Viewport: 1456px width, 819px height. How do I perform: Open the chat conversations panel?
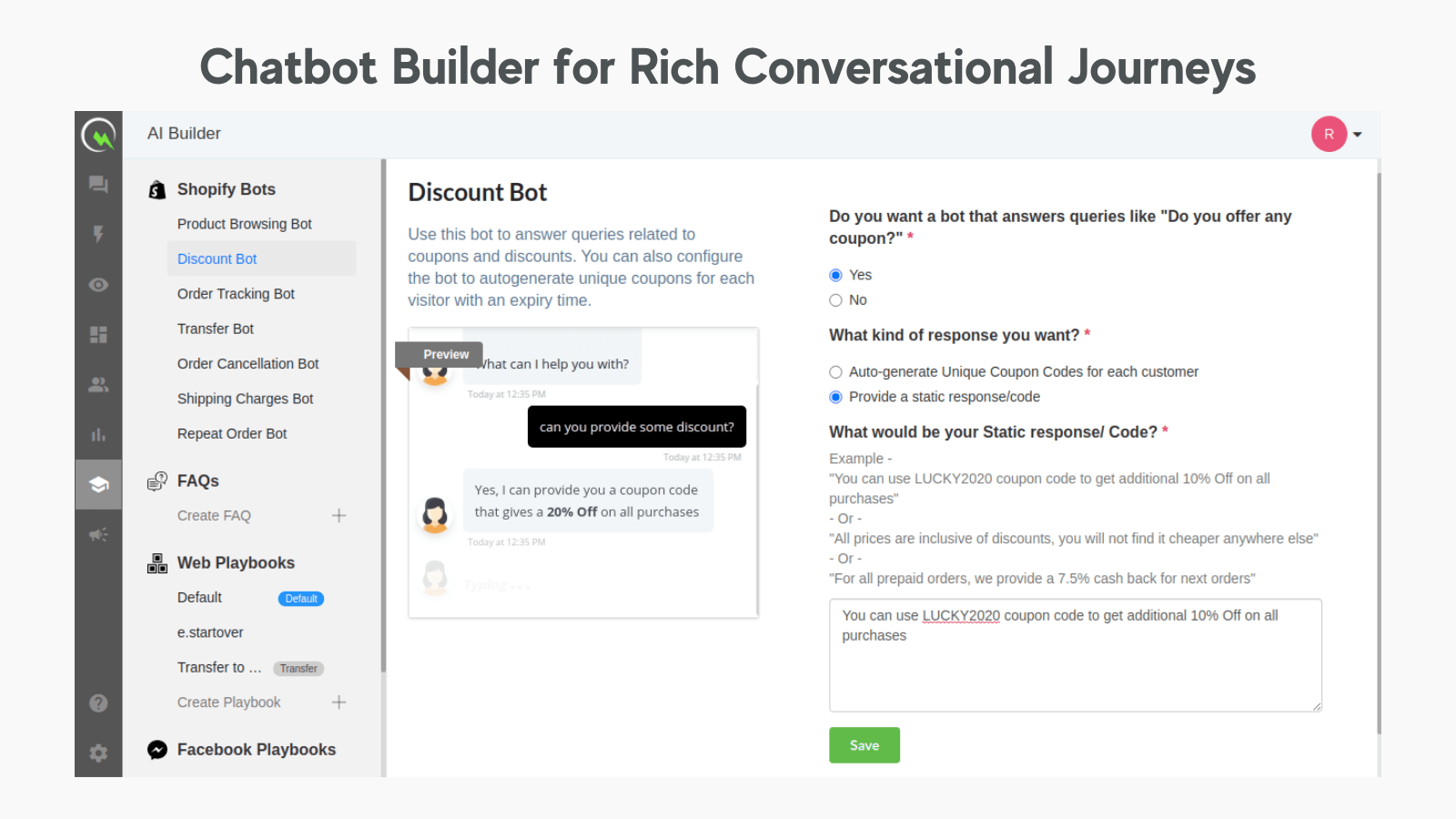(98, 184)
